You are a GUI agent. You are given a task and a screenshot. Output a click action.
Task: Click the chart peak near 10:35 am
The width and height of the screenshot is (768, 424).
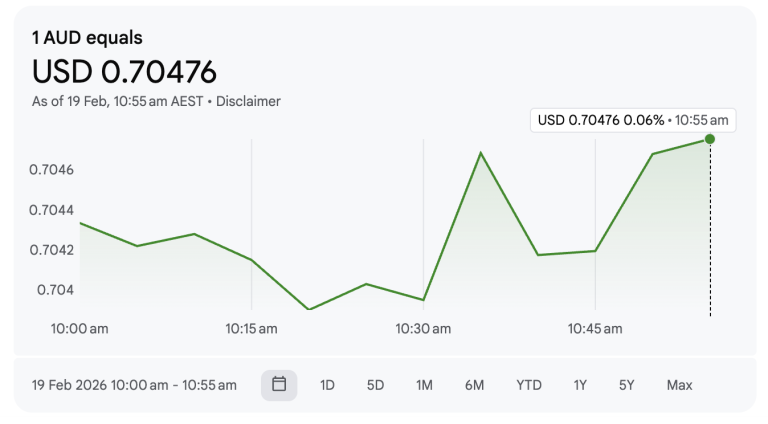click(x=481, y=153)
